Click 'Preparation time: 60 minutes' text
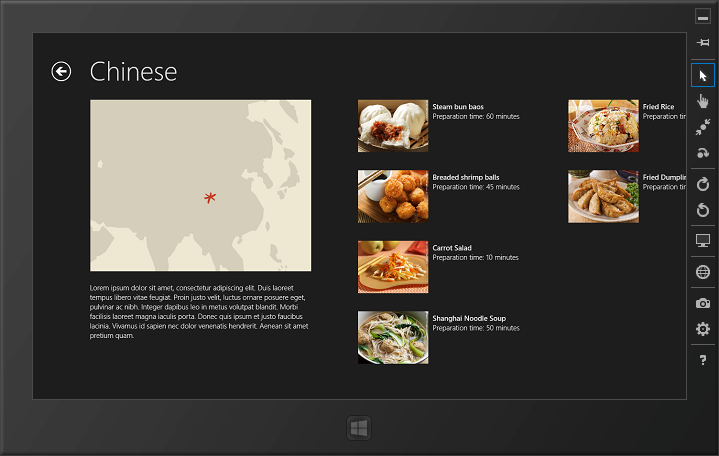 coord(476,117)
